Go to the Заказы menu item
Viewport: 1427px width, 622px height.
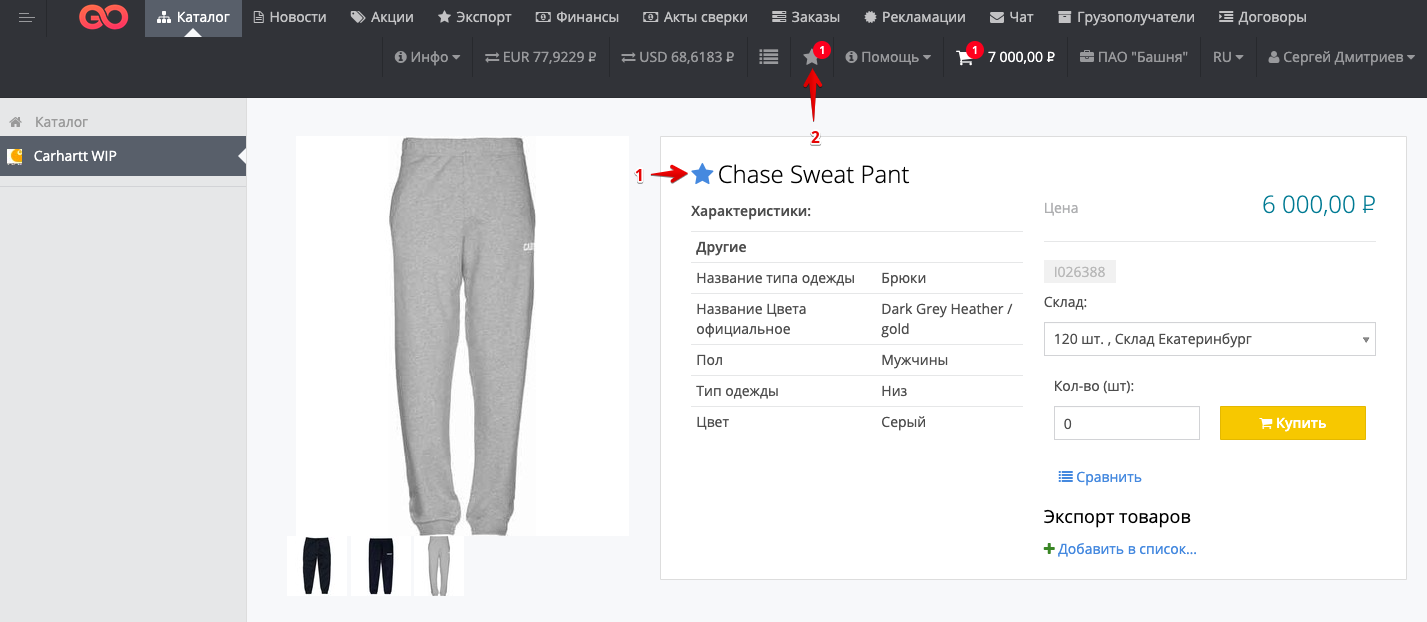806,17
